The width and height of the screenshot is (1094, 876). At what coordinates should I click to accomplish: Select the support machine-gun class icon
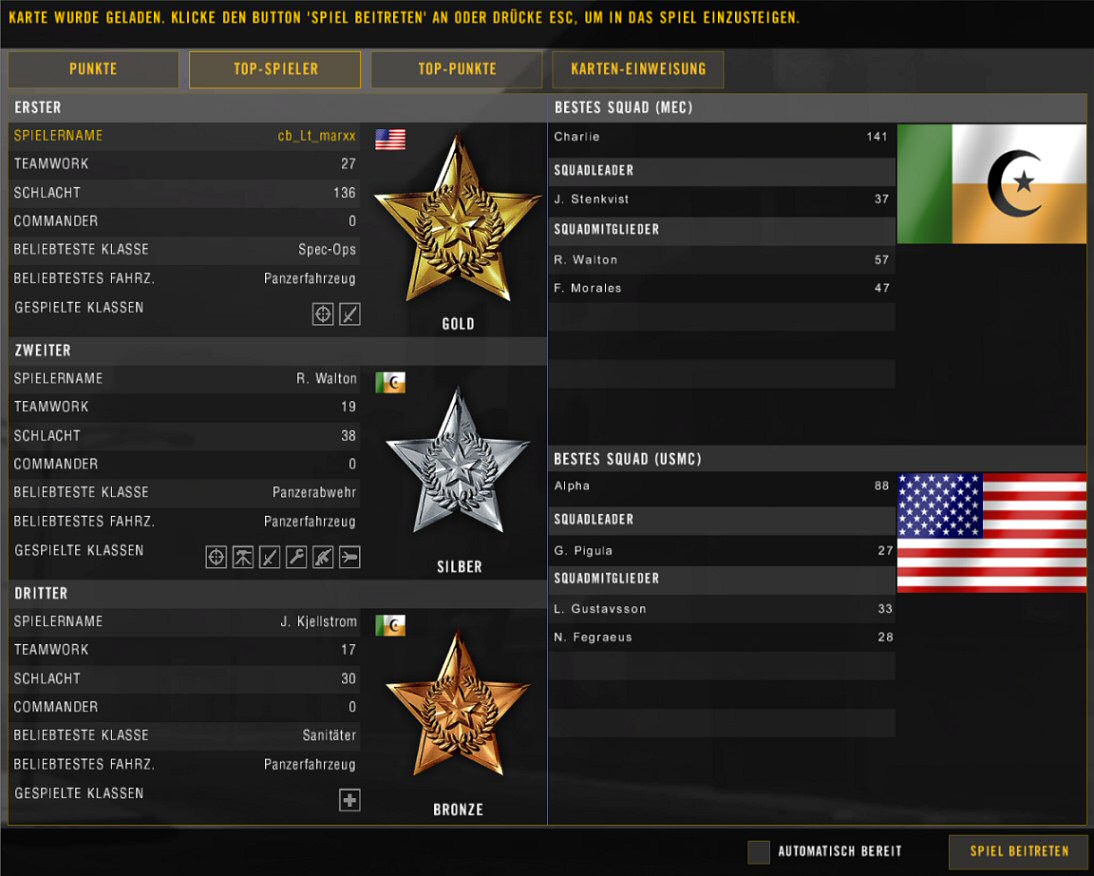coord(243,557)
